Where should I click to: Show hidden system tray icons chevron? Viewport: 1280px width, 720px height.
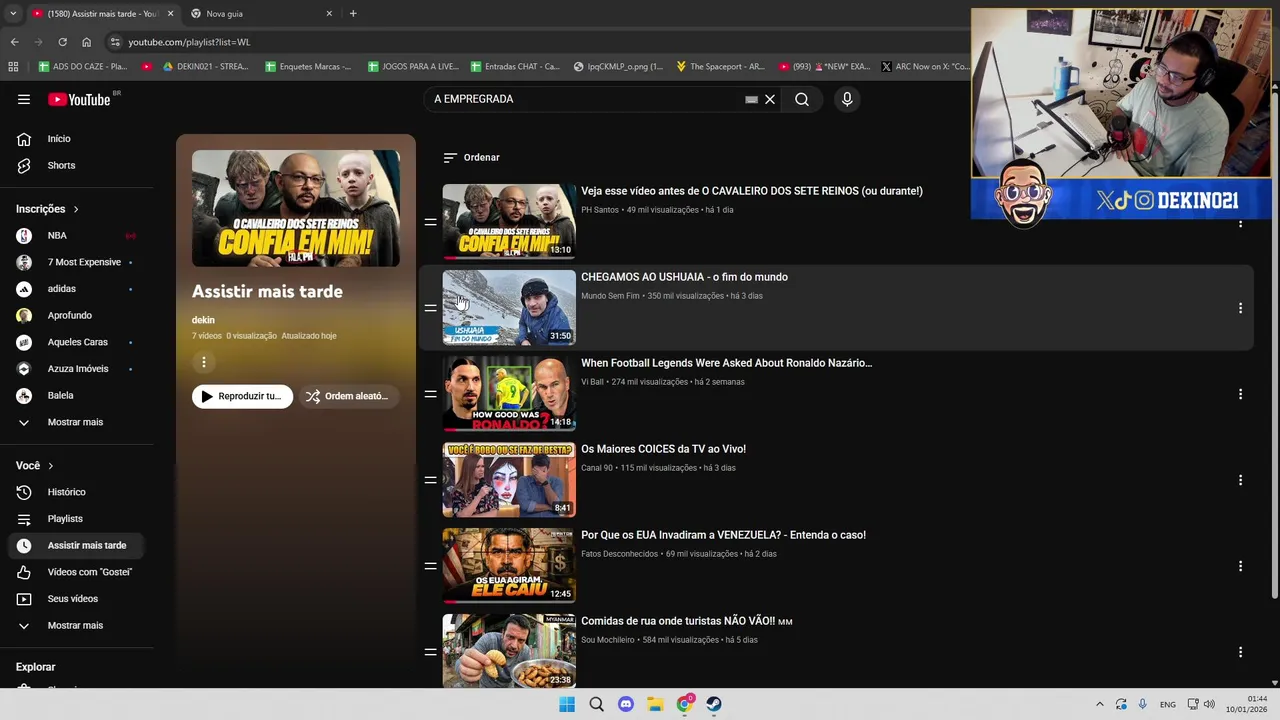click(x=1100, y=704)
